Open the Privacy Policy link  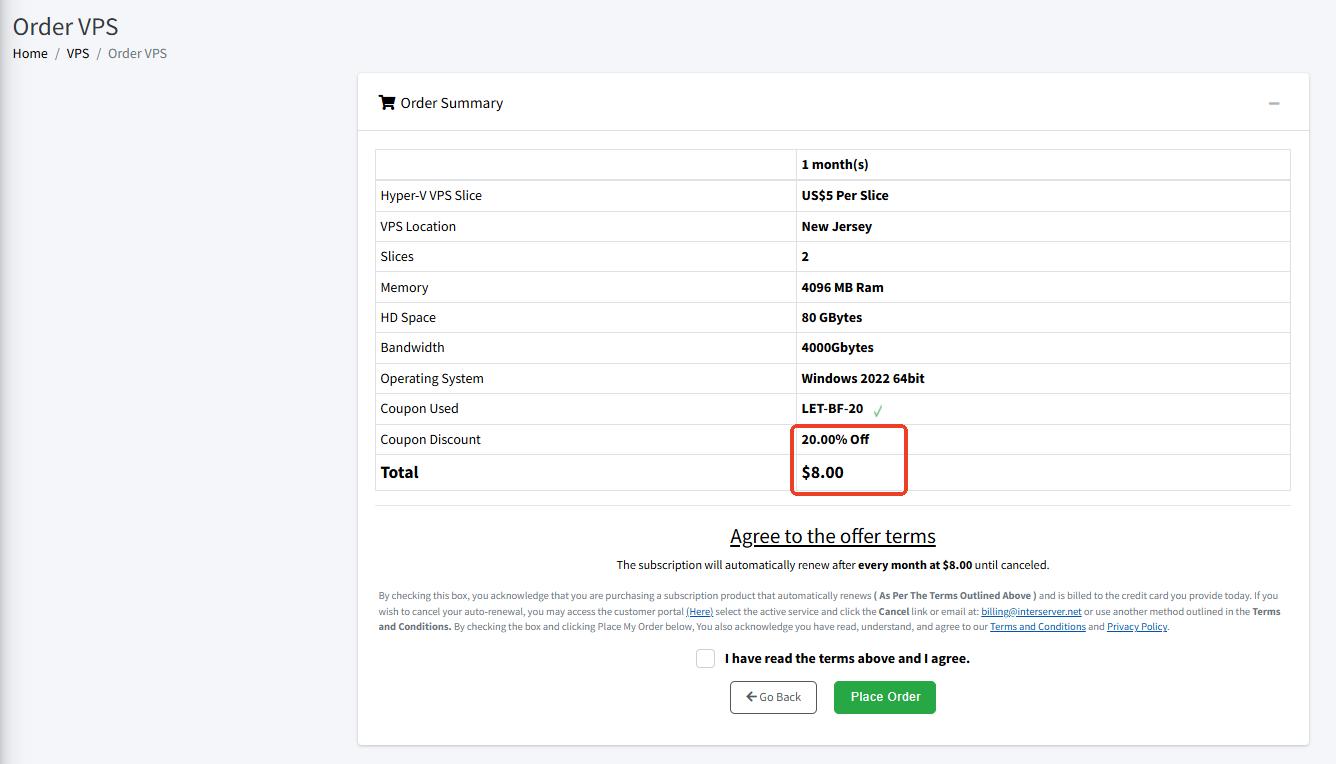1136,627
